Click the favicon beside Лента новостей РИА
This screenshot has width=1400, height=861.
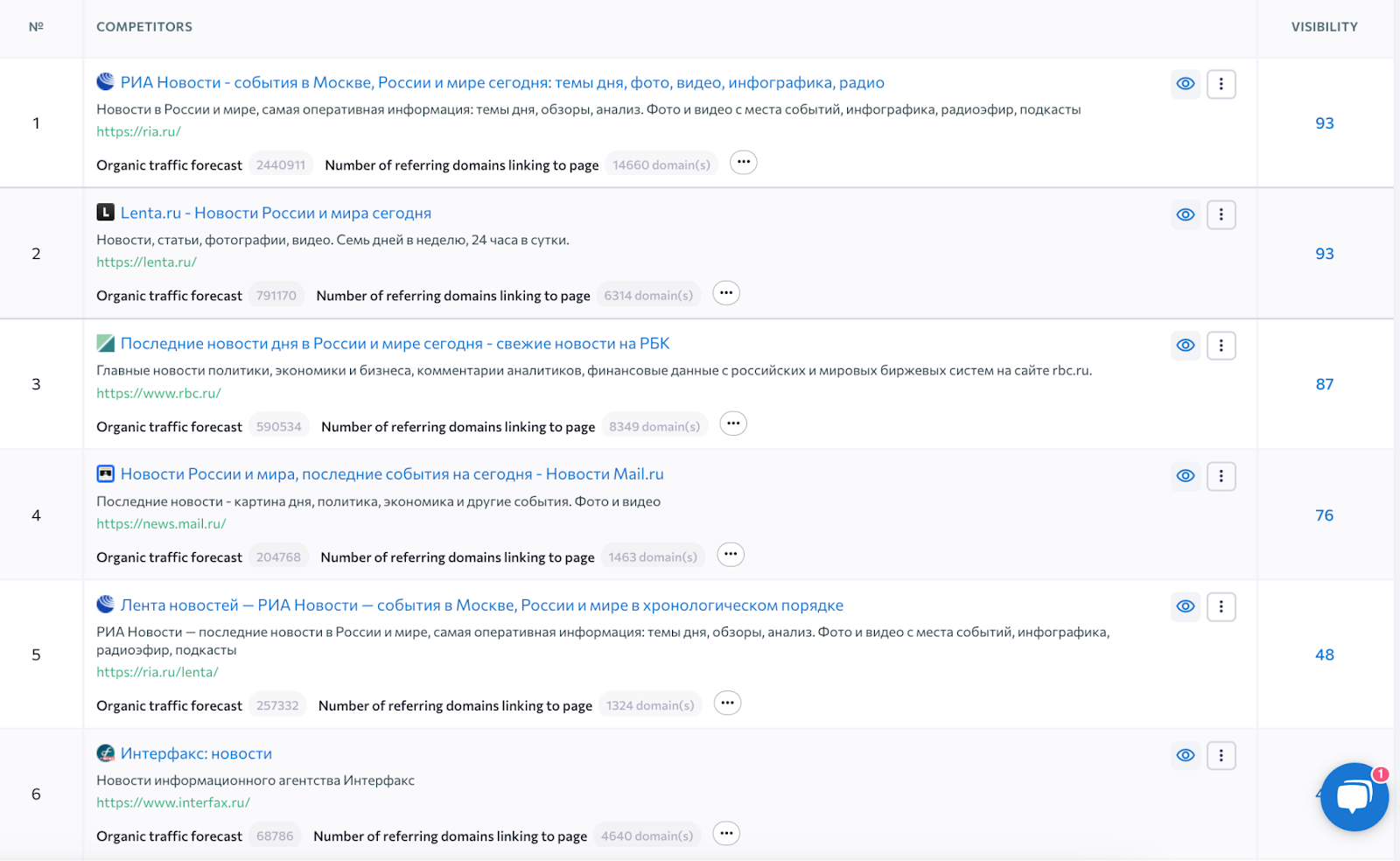click(x=104, y=605)
